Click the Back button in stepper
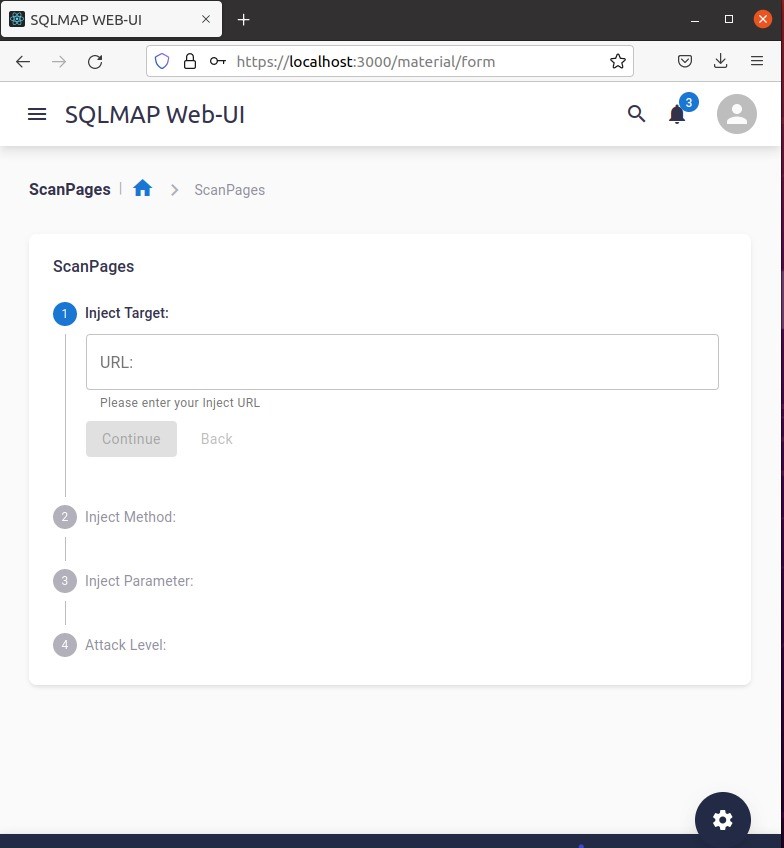Screen dimensions: 784x848 click(x=216, y=439)
